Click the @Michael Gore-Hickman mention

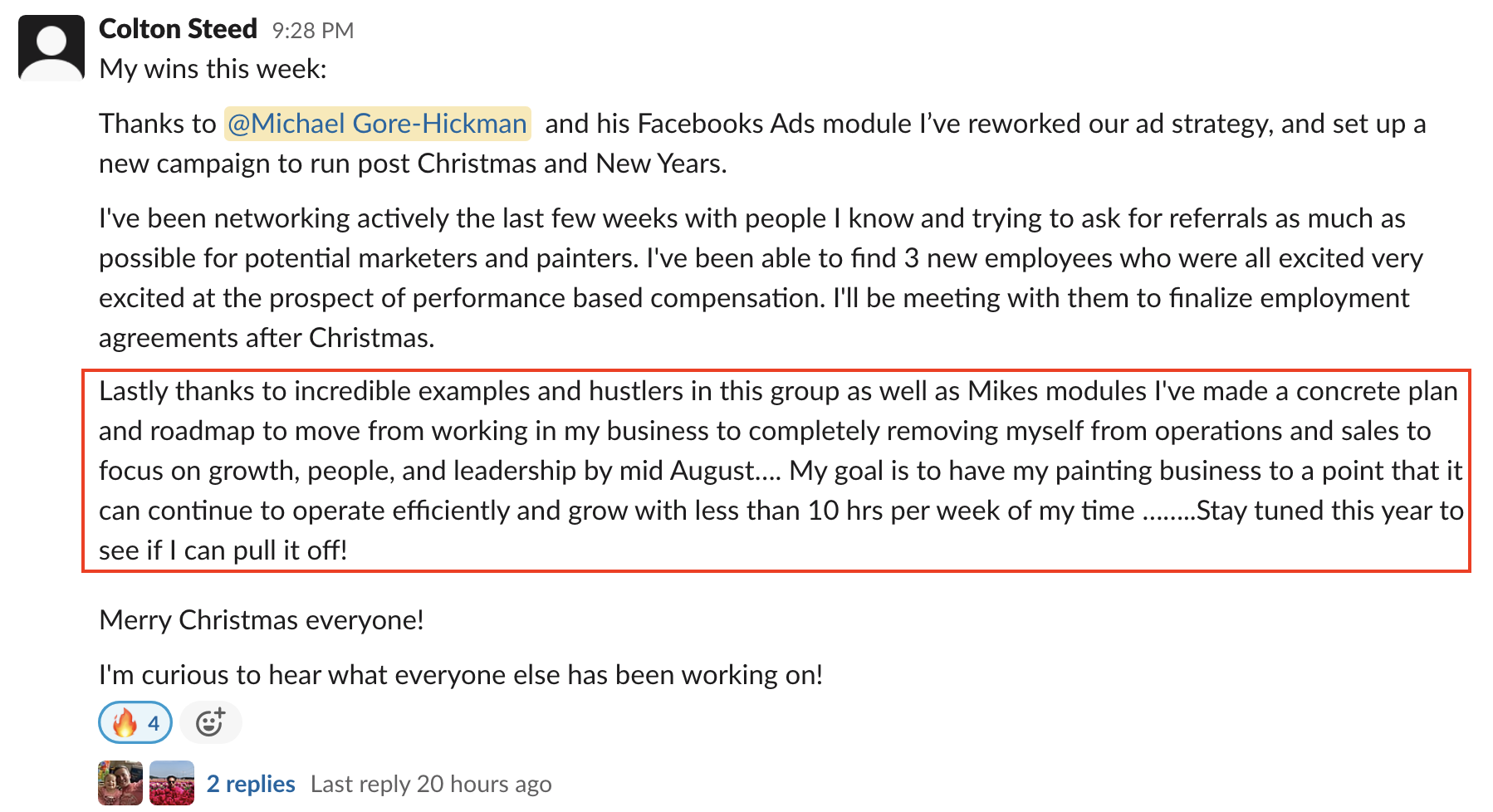point(378,124)
